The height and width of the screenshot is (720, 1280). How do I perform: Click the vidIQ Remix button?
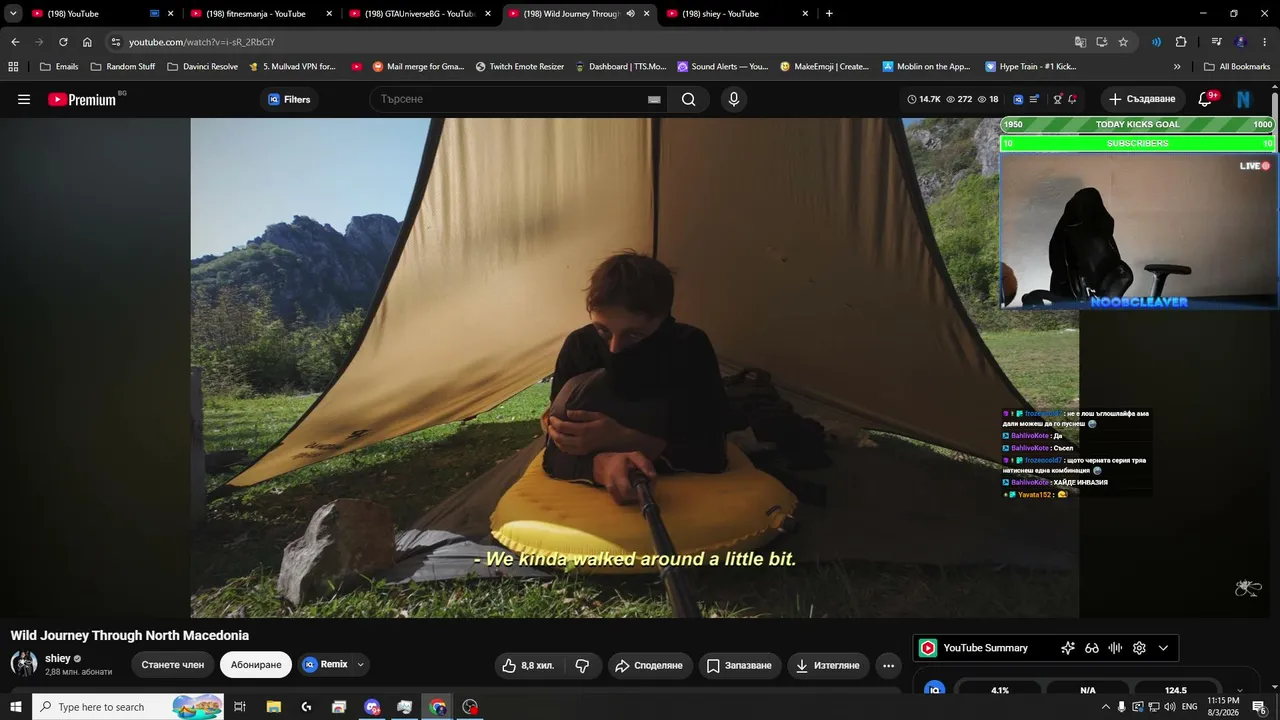coord(325,664)
